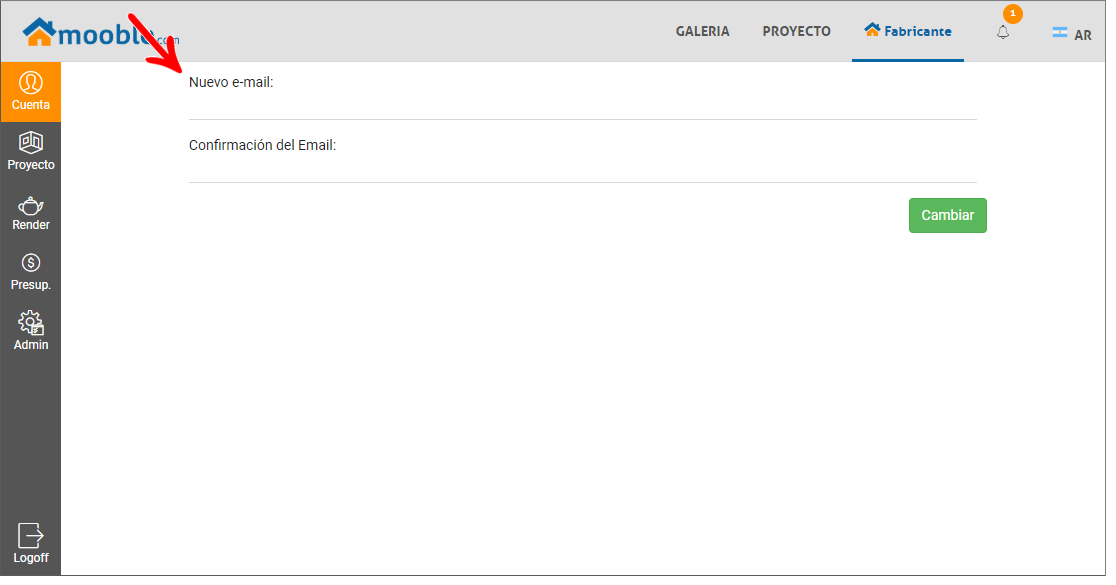Screen dimensions: 1116x585
Task: Open the GALERIA menu item
Action: 702,31
